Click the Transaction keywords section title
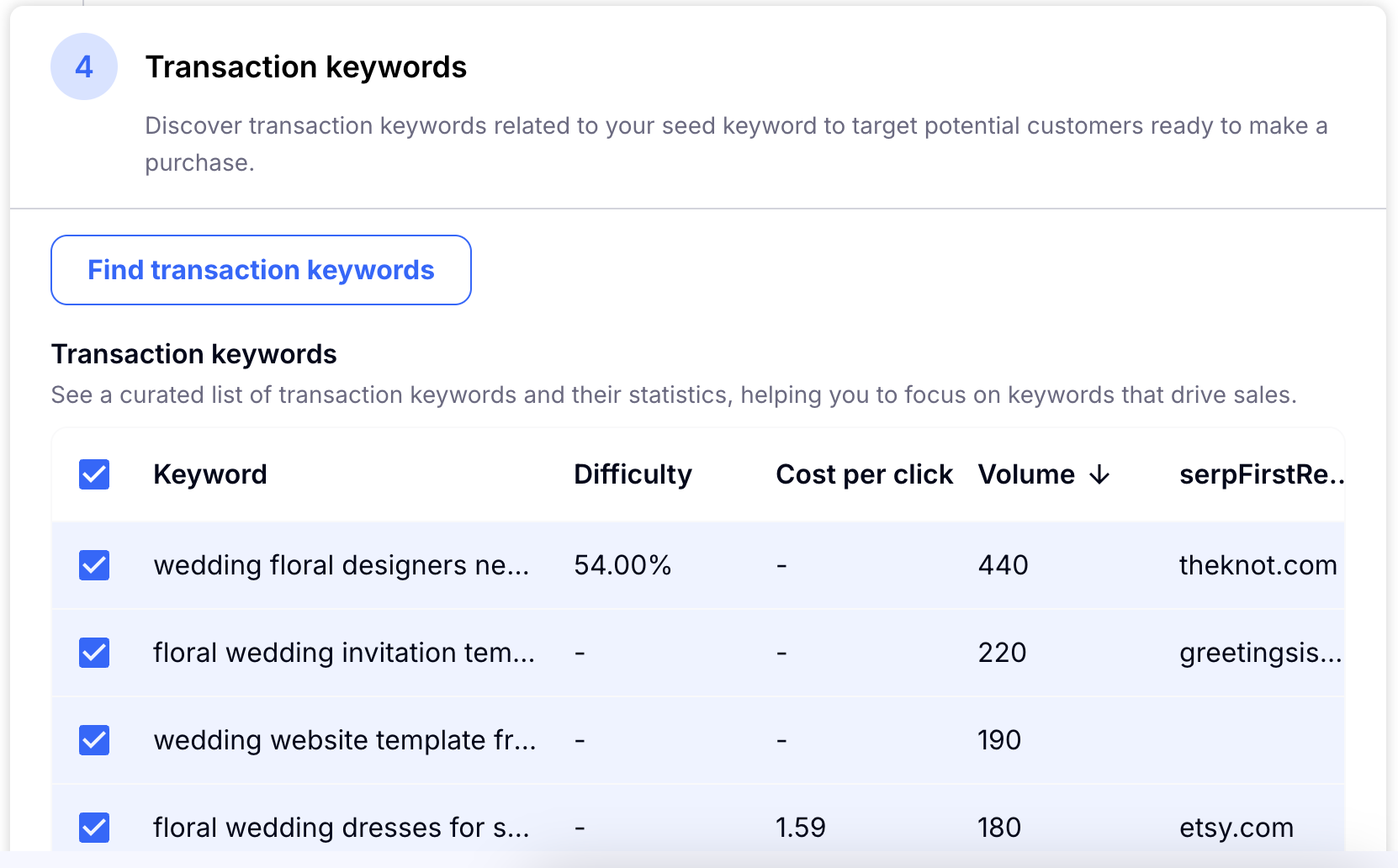The image size is (1398, 868). (305, 67)
